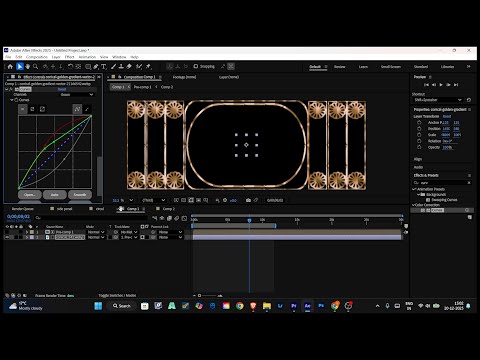
Task: Collapse the Curves property group
Action: click(x=12, y=100)
